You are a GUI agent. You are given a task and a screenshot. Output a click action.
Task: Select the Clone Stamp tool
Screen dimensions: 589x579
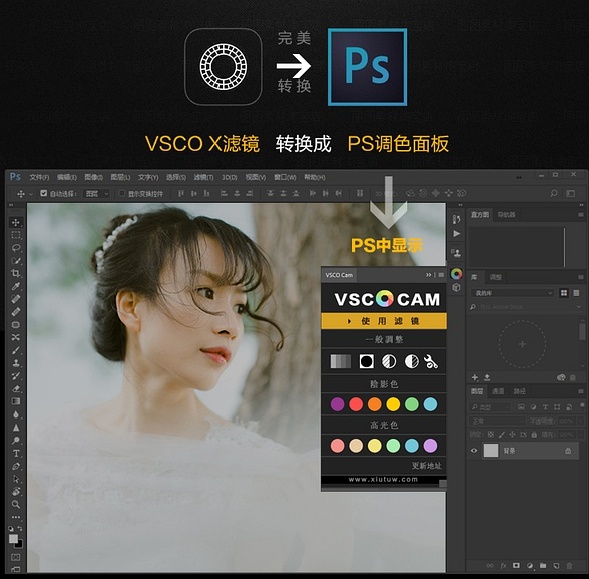[x=15, y=363]
